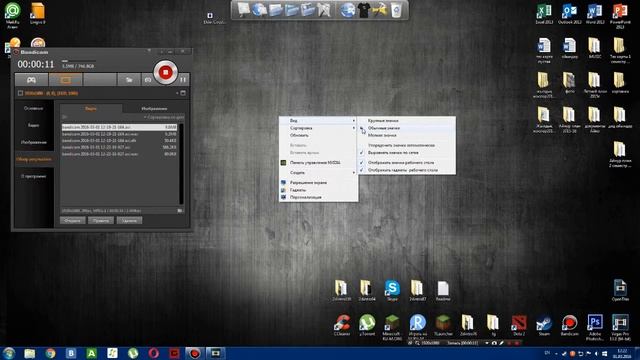Toggle Выровнять значки по сетке option

pos(407,153)
